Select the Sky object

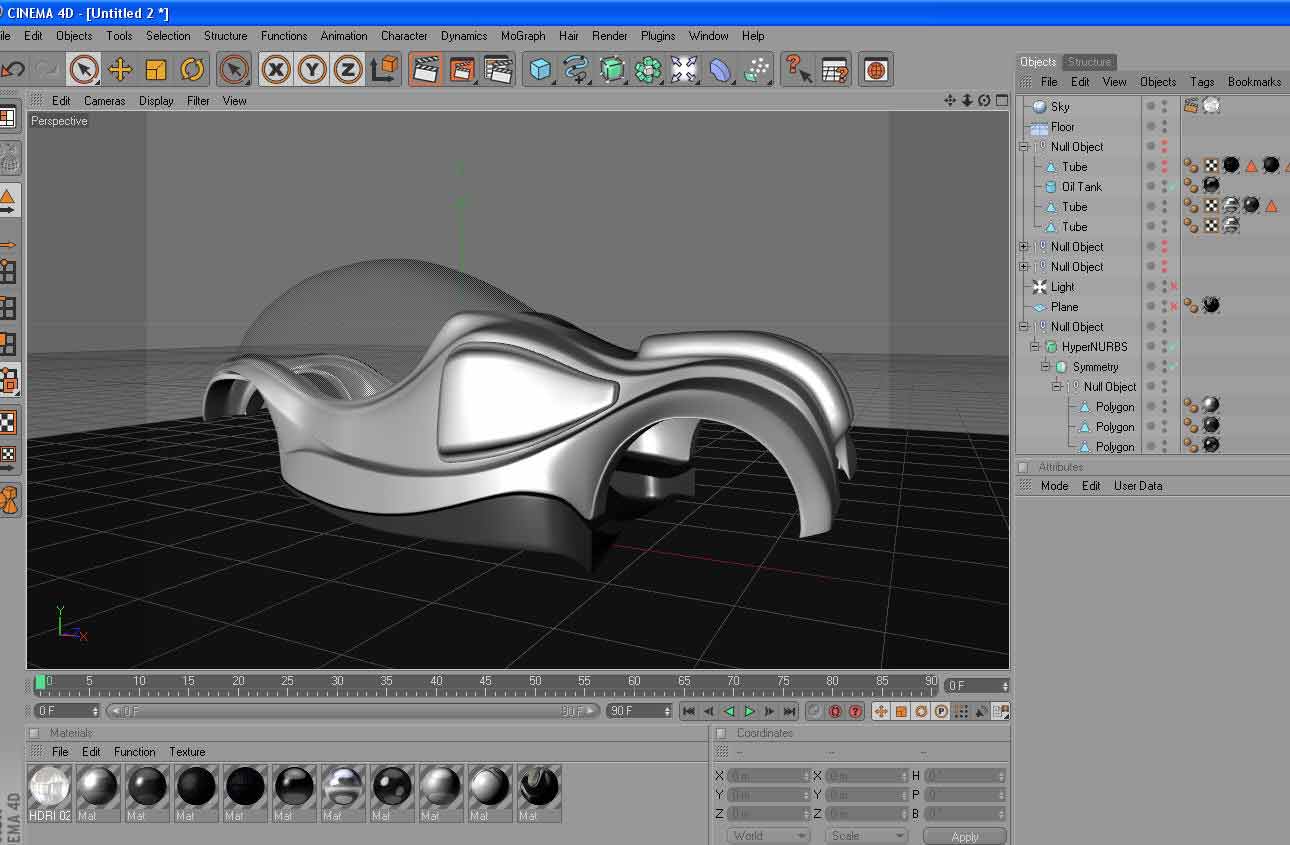pos(1060,107)
